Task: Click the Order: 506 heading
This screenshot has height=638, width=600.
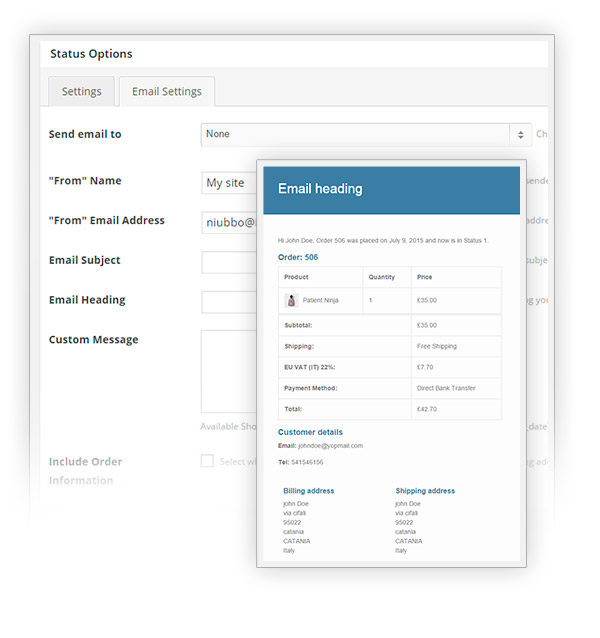Action: tap(298, 257)
